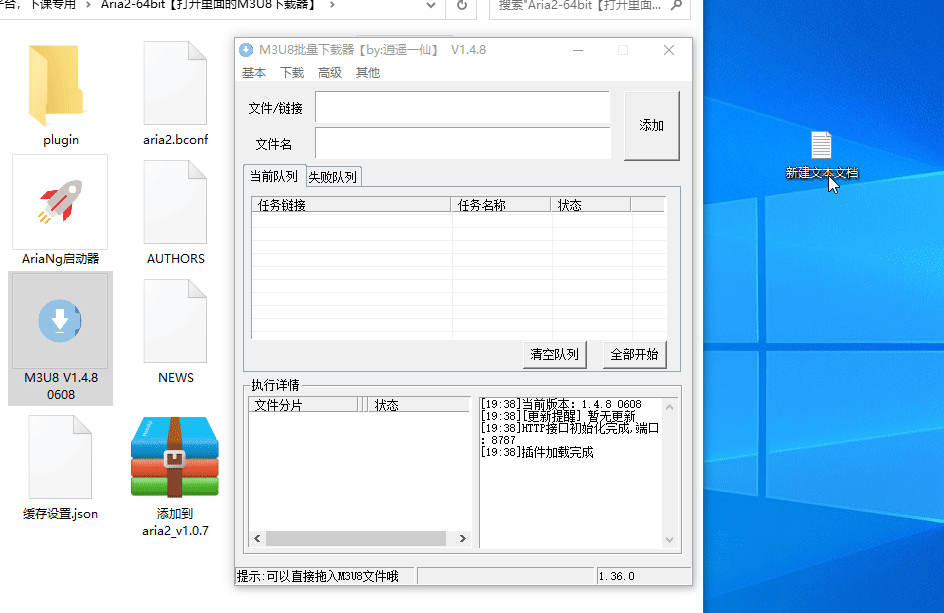The height and width of the screenshot is (613, 944).
Task: Focus the 文件名 input field
Action: point(462,143)
